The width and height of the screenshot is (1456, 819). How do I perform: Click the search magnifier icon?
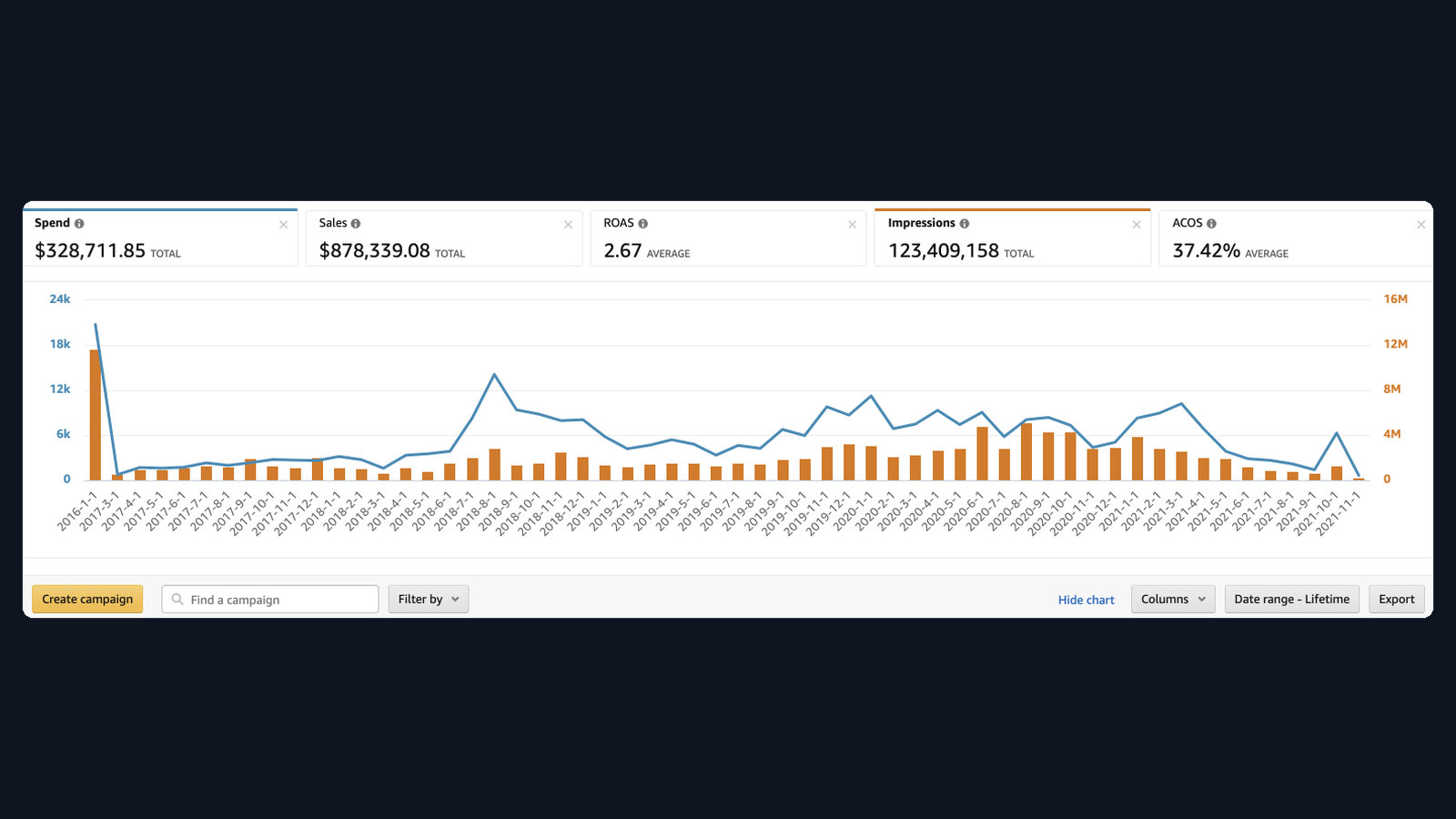pos(177,599)
